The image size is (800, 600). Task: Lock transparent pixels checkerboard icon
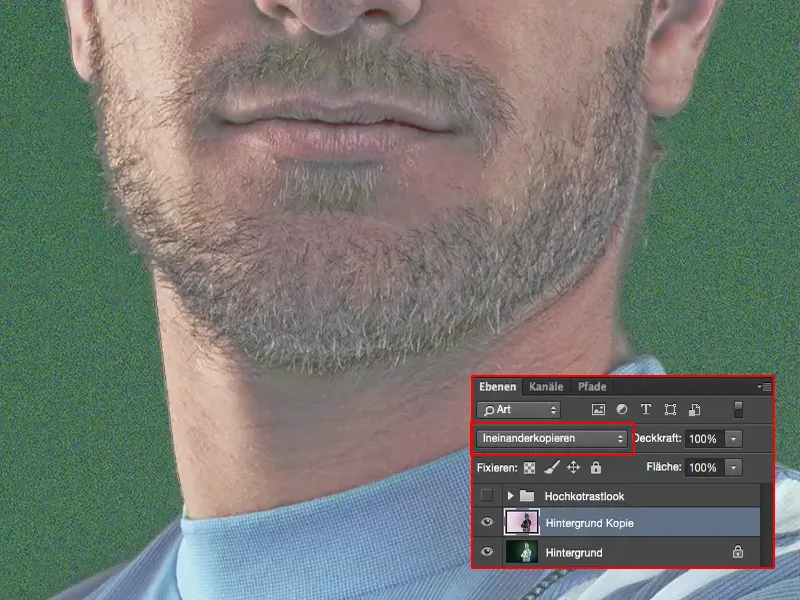(530, 467)
